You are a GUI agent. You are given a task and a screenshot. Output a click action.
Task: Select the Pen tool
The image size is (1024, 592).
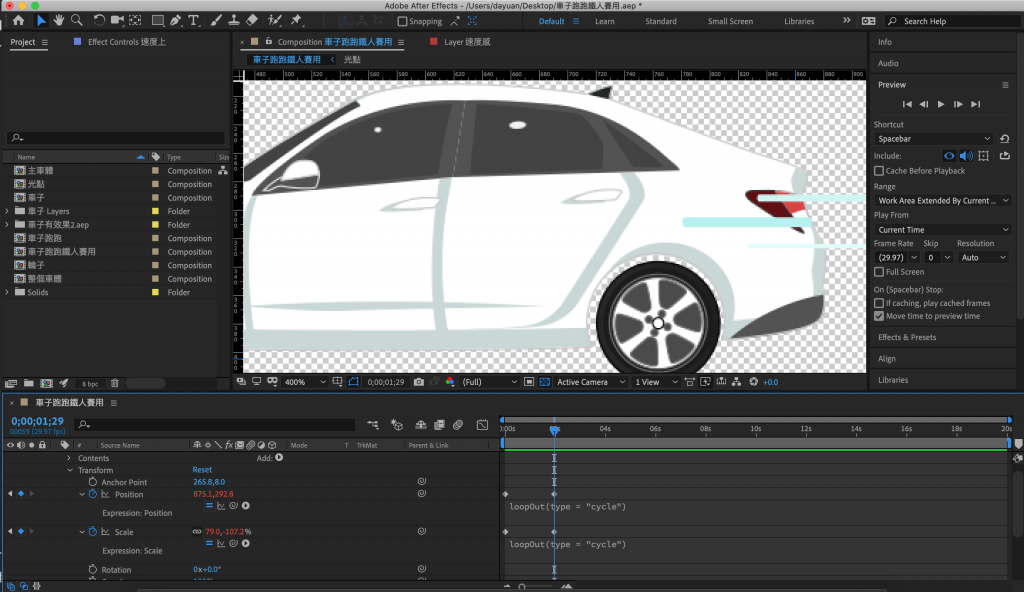(176, 20)
